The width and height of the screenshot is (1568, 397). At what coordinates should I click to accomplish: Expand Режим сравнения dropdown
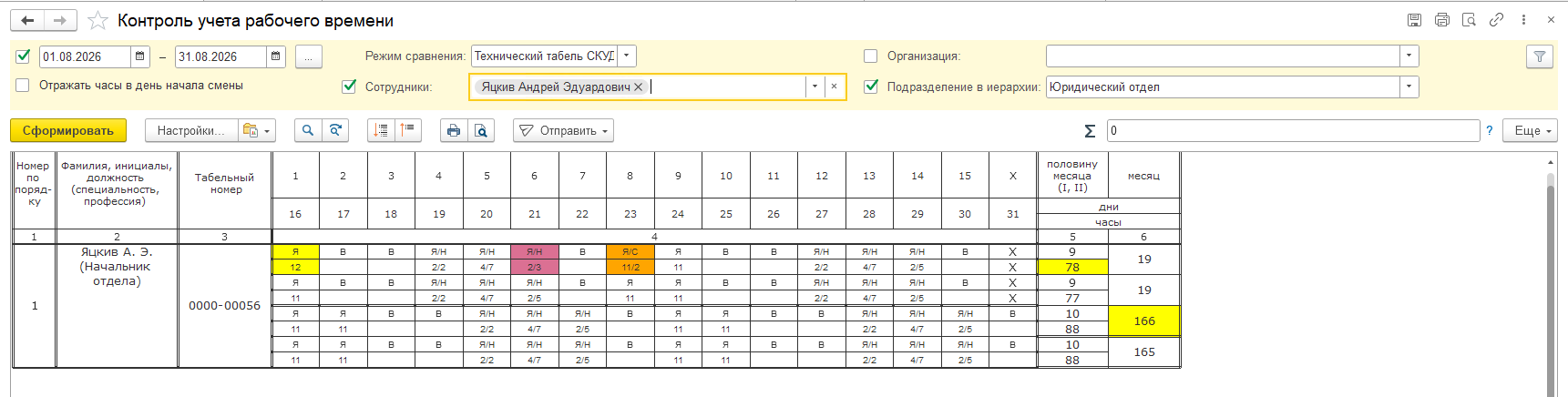(x=627, y=56)
